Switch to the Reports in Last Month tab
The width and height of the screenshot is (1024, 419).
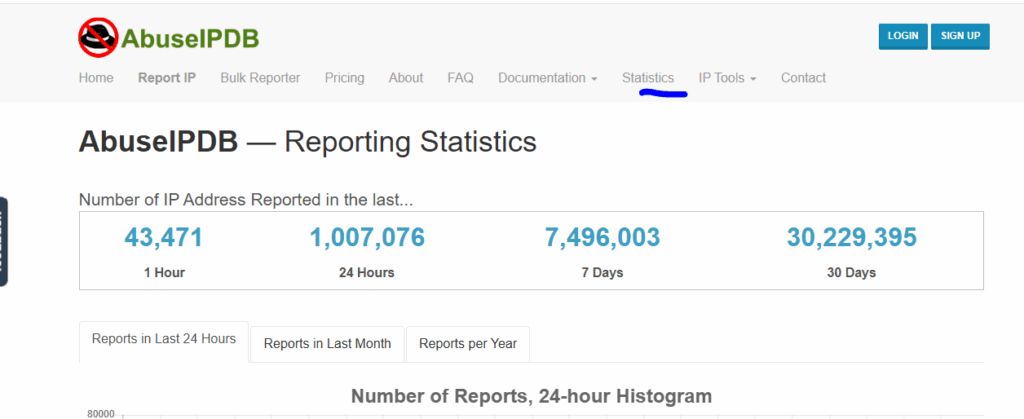click(327, 344)
